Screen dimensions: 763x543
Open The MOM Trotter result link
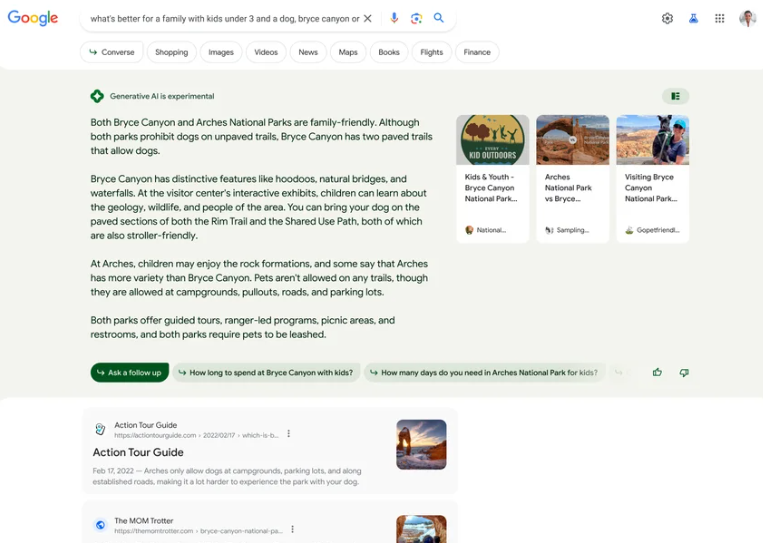144,521
